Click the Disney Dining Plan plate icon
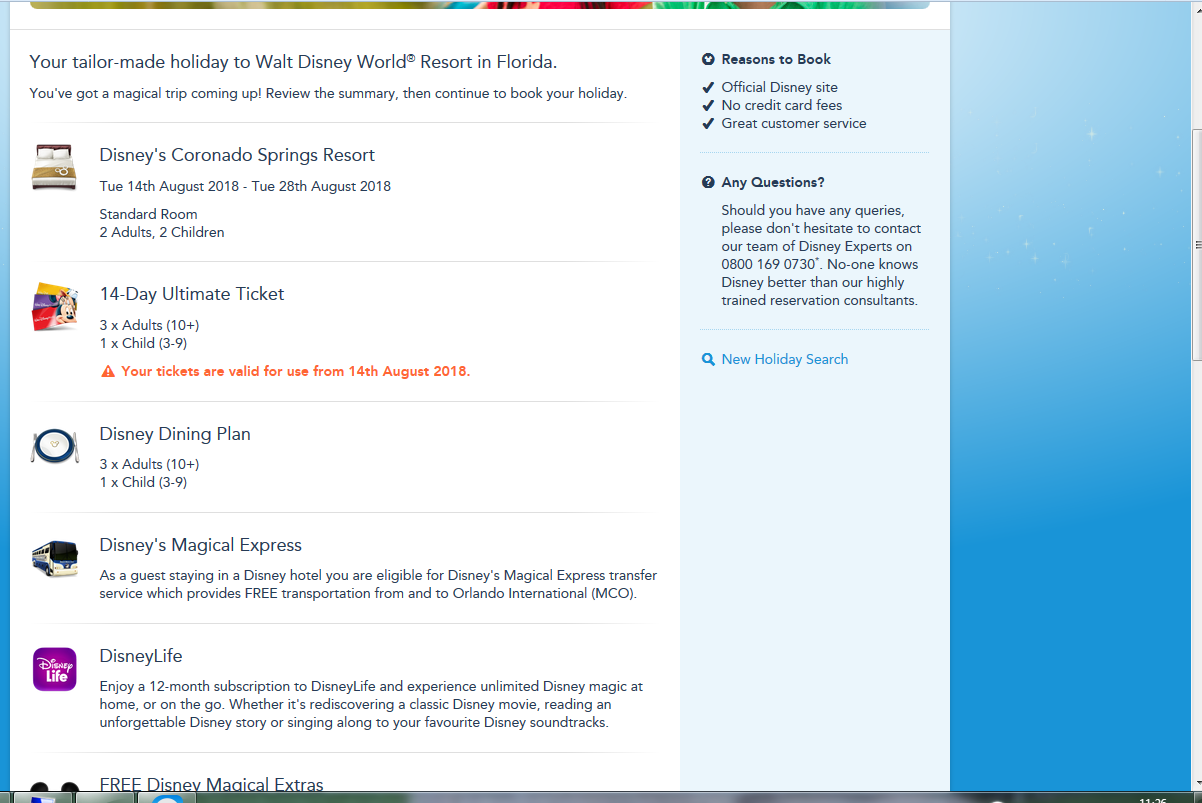The height and width of the screenshot is (803, 1202). pyautogui.click(x=54, y=445)
